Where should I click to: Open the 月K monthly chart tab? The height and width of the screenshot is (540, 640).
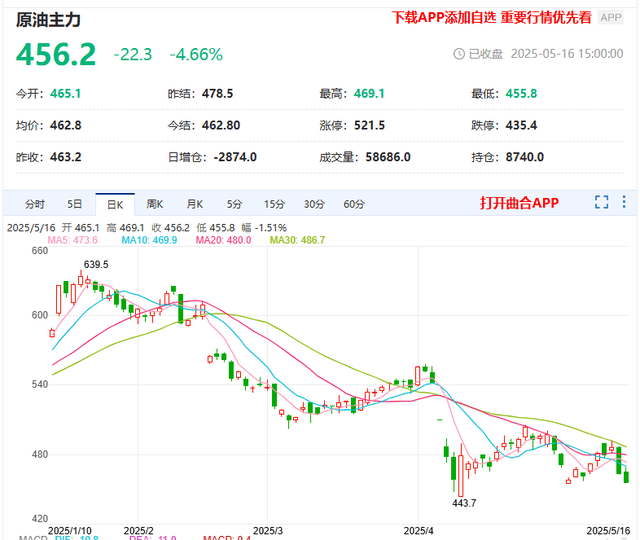(194, 204)
